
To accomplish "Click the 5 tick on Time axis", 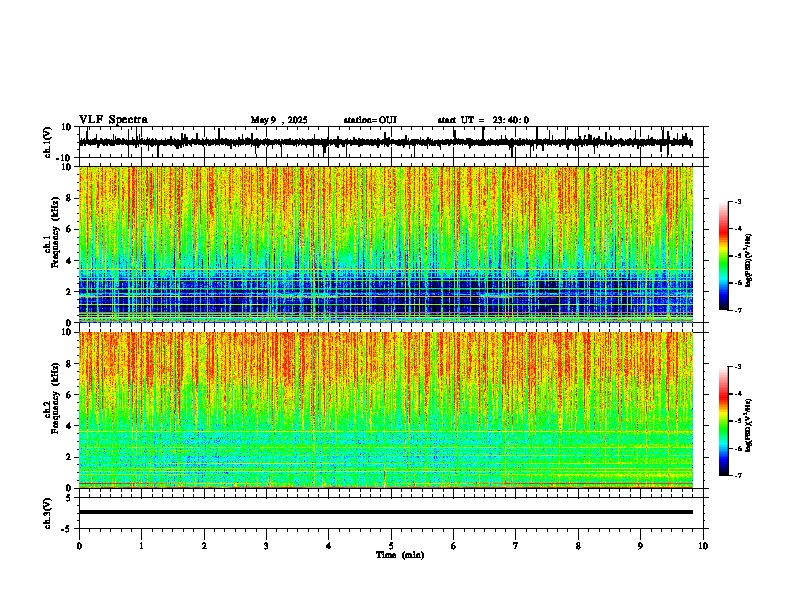I will tap(391, 546).
